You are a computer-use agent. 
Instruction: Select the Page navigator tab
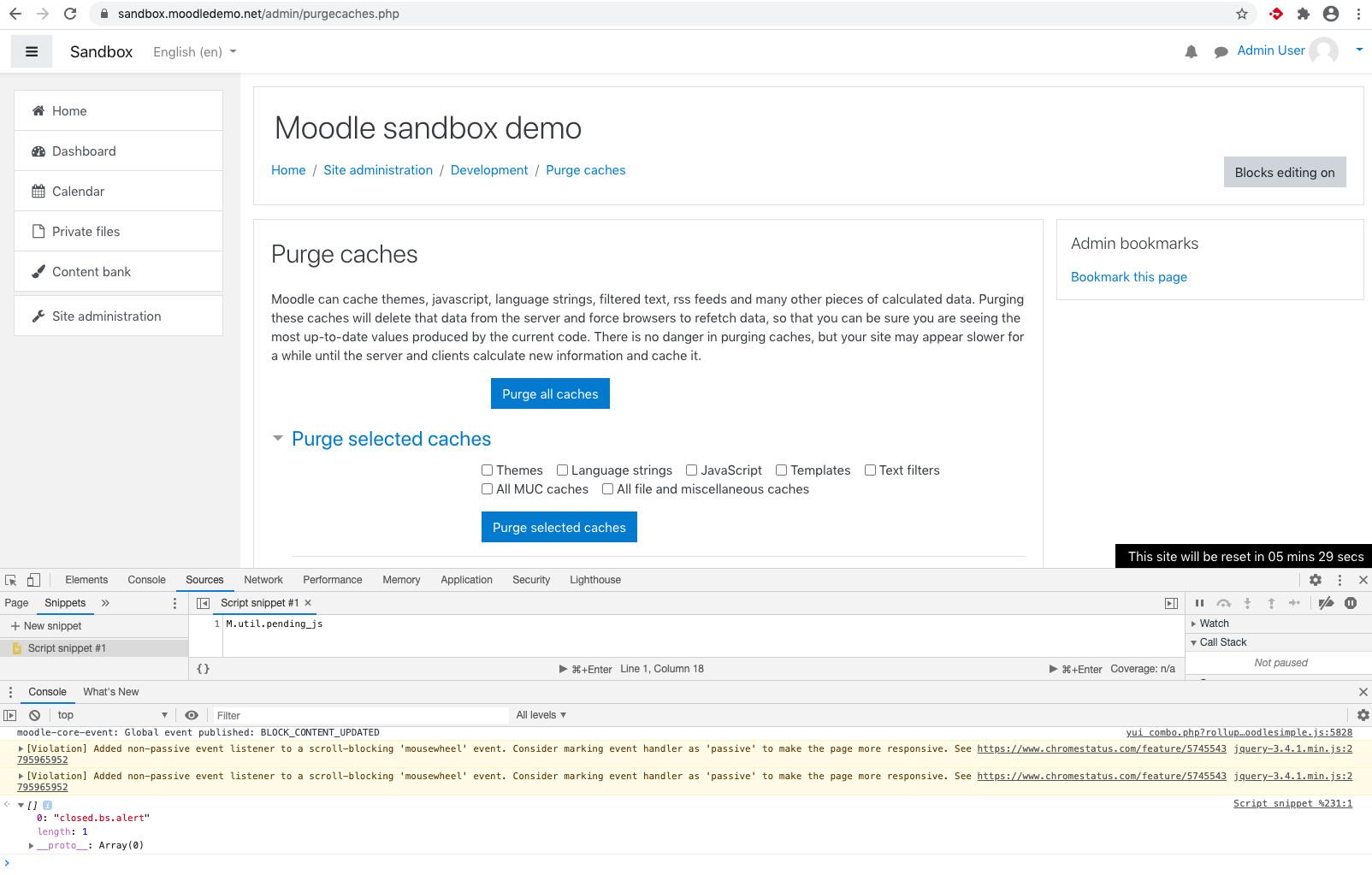[x=16, y=603]
